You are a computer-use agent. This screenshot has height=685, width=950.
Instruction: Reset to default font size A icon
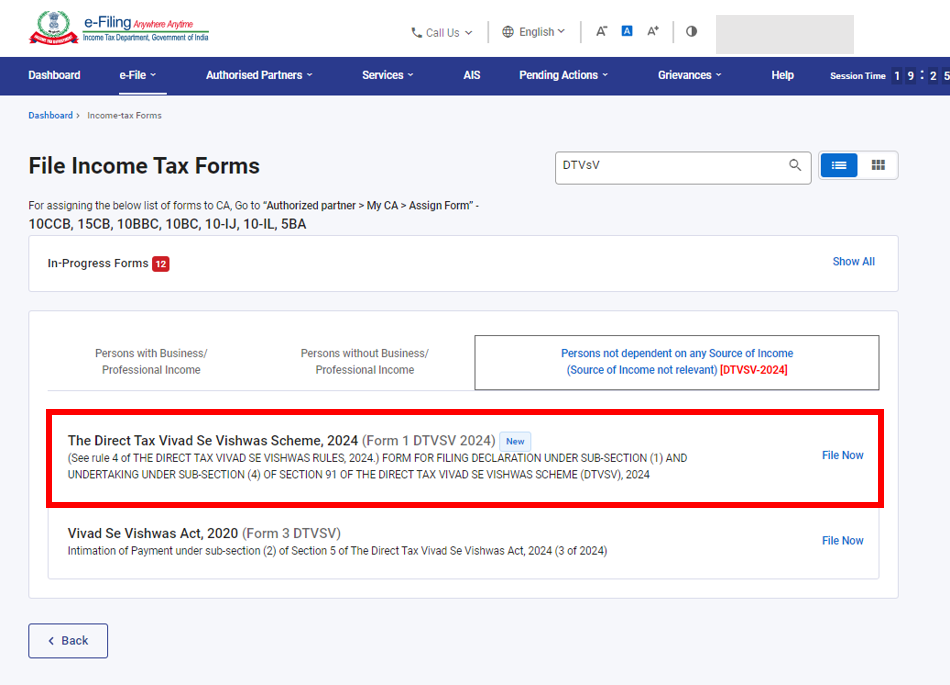627,31
